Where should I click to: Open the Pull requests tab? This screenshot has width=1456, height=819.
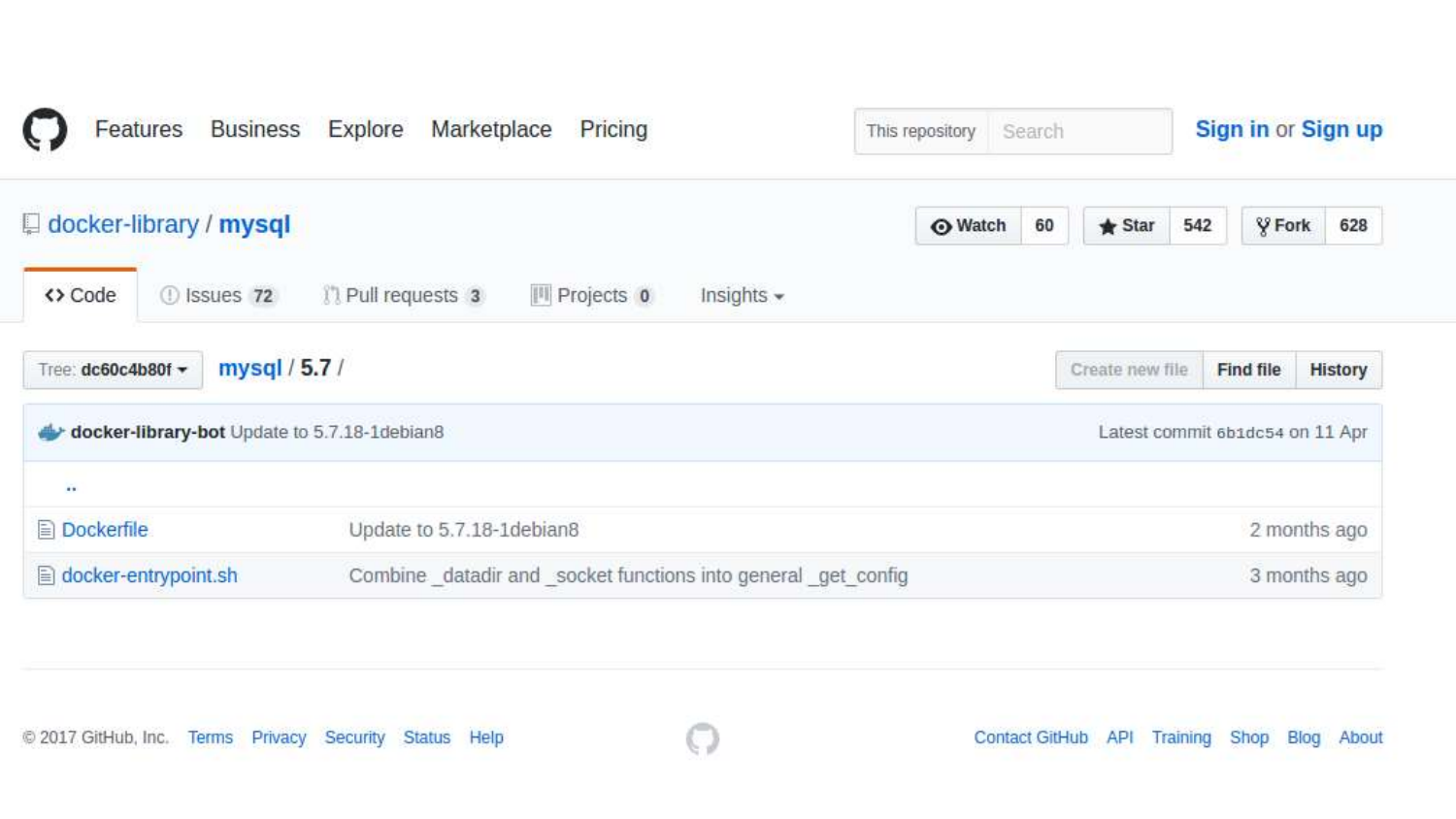[403, 296]
